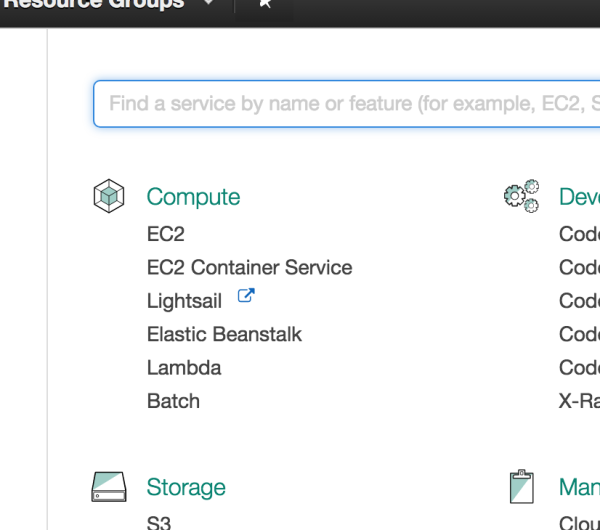This screenshot has height=530, width=600.
Task: Click the Developer Tools category heading
Action: [579, 197]
